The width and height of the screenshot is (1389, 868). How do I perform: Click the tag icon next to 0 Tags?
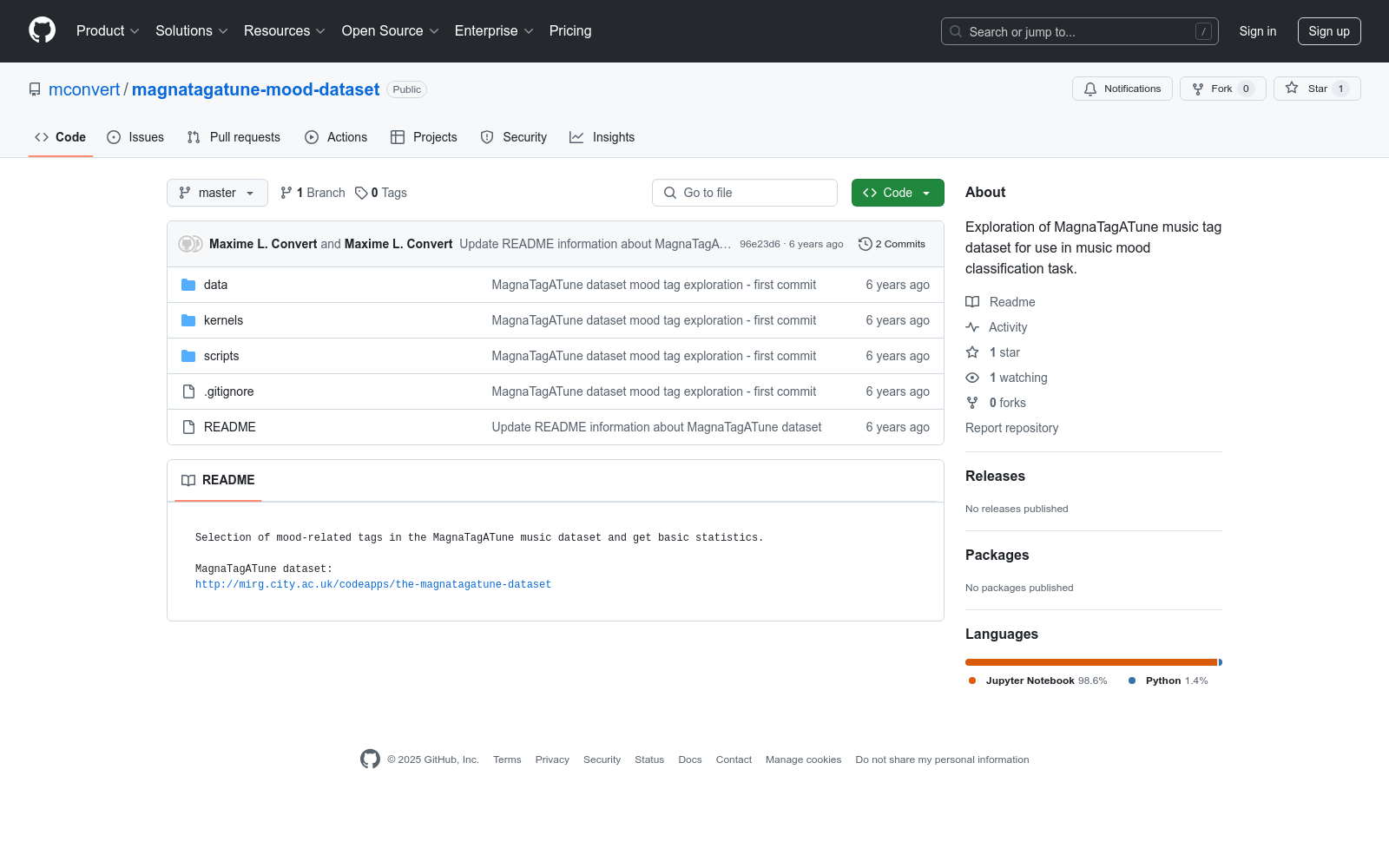pyautogui.click(x=361, y=193)
